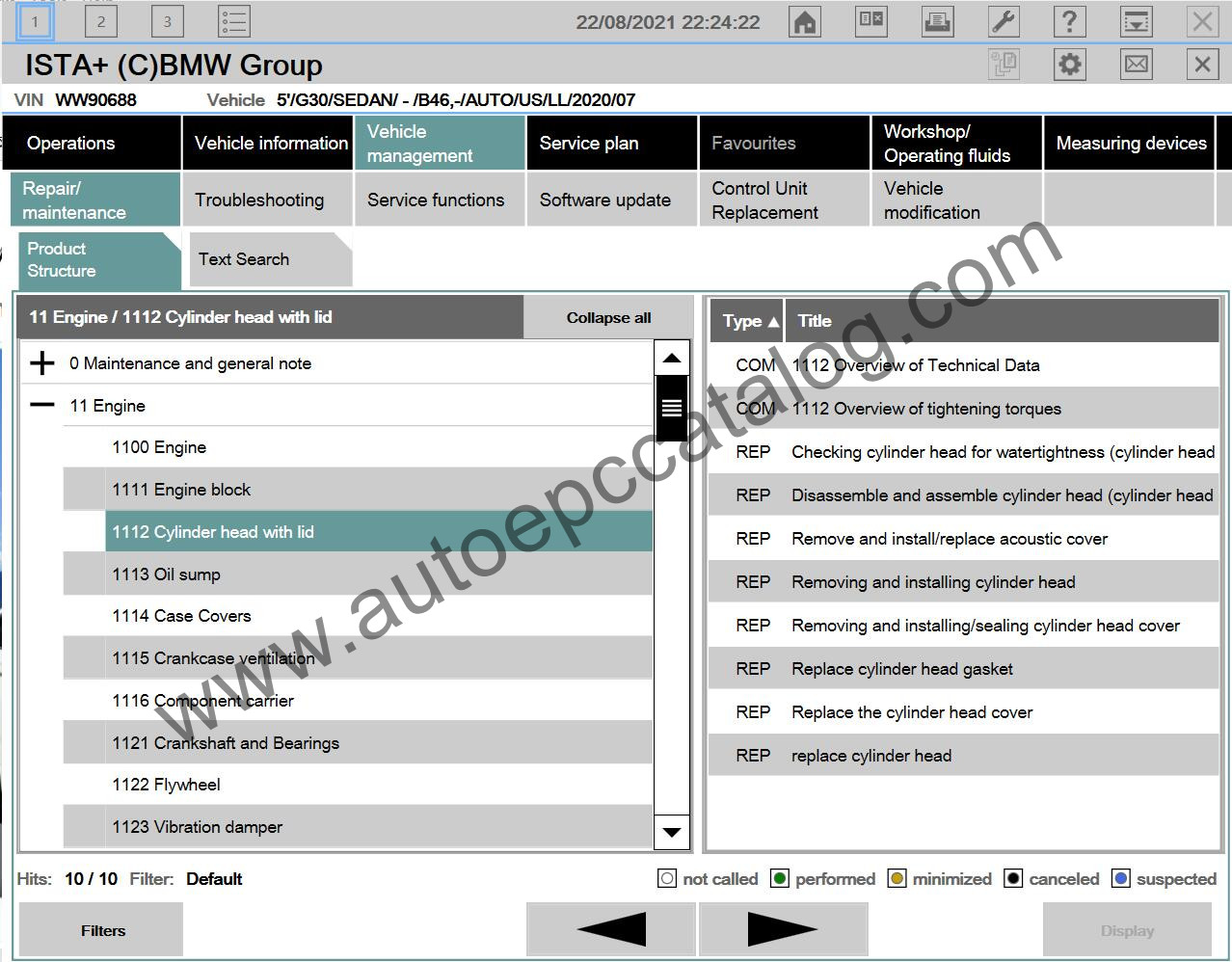Switch to session window 2
This screenshot has height=962, width=1232.
(100, 20)
